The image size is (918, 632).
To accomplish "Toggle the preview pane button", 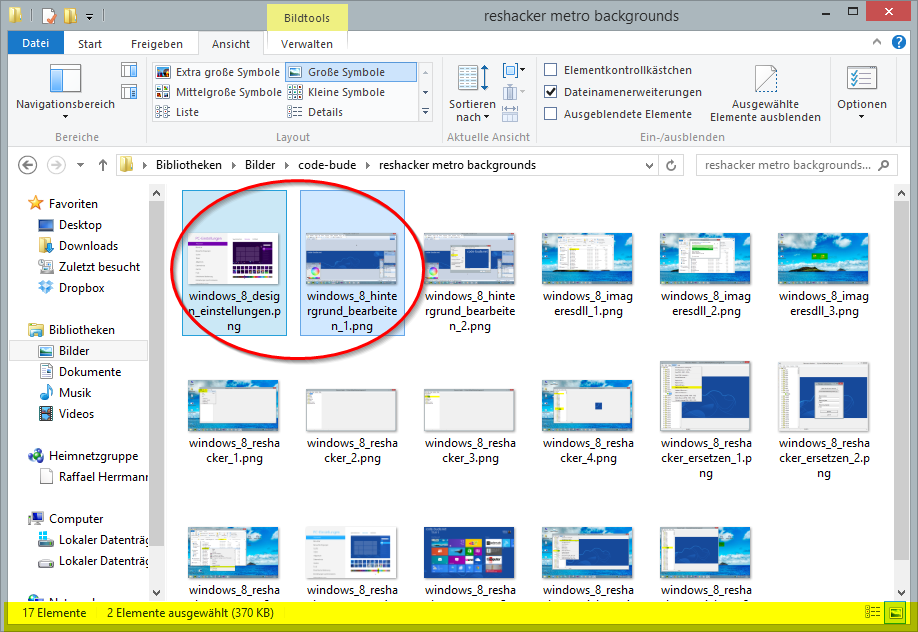I will click(129, 70).
